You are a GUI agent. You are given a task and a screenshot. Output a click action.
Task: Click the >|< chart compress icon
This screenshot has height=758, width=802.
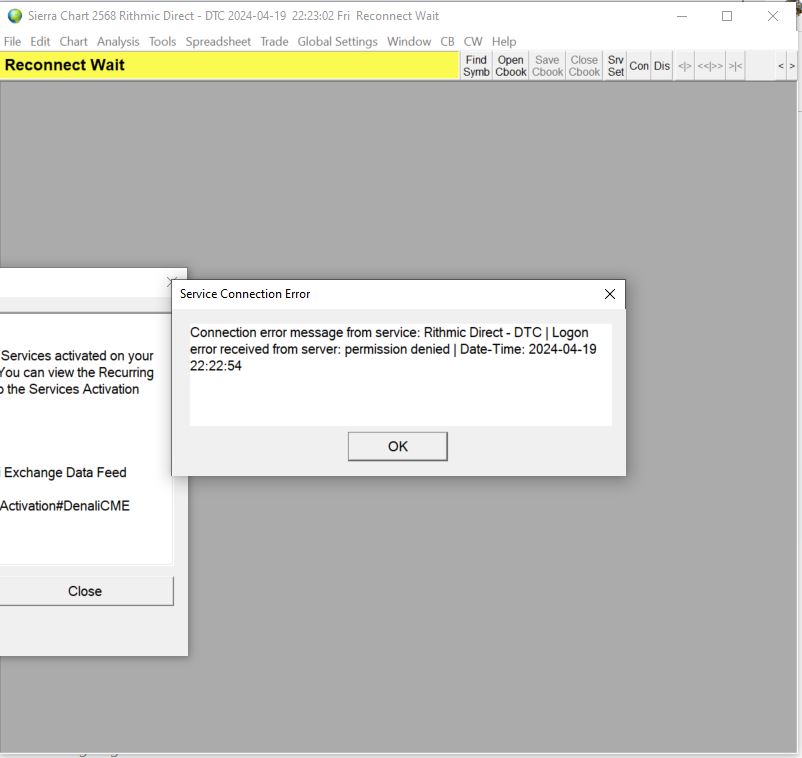[x=736, y=66]
